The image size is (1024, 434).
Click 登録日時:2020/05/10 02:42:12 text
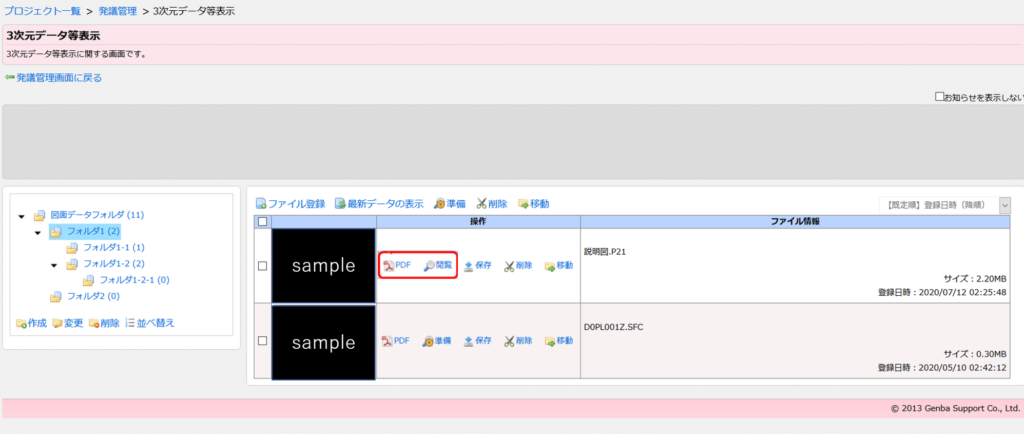(x=942, y=367)
